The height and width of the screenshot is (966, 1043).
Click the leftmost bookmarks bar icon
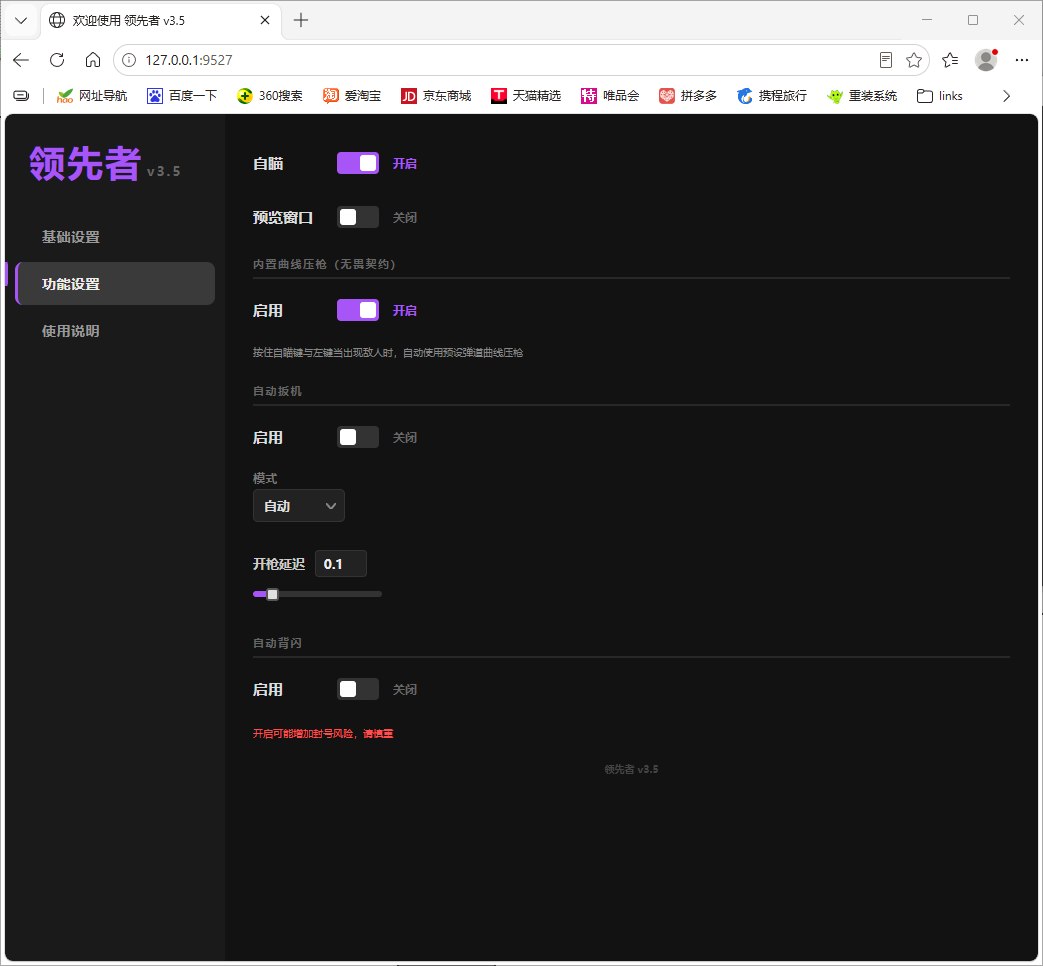21,96
